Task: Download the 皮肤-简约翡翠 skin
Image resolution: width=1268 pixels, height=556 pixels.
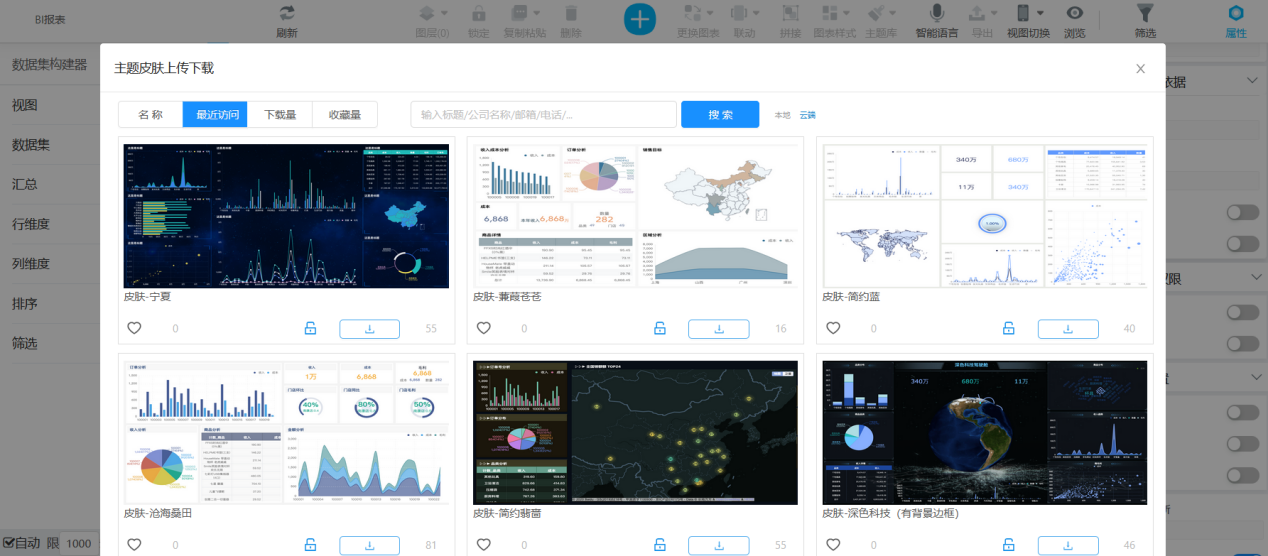Action: tap(718, 546)
